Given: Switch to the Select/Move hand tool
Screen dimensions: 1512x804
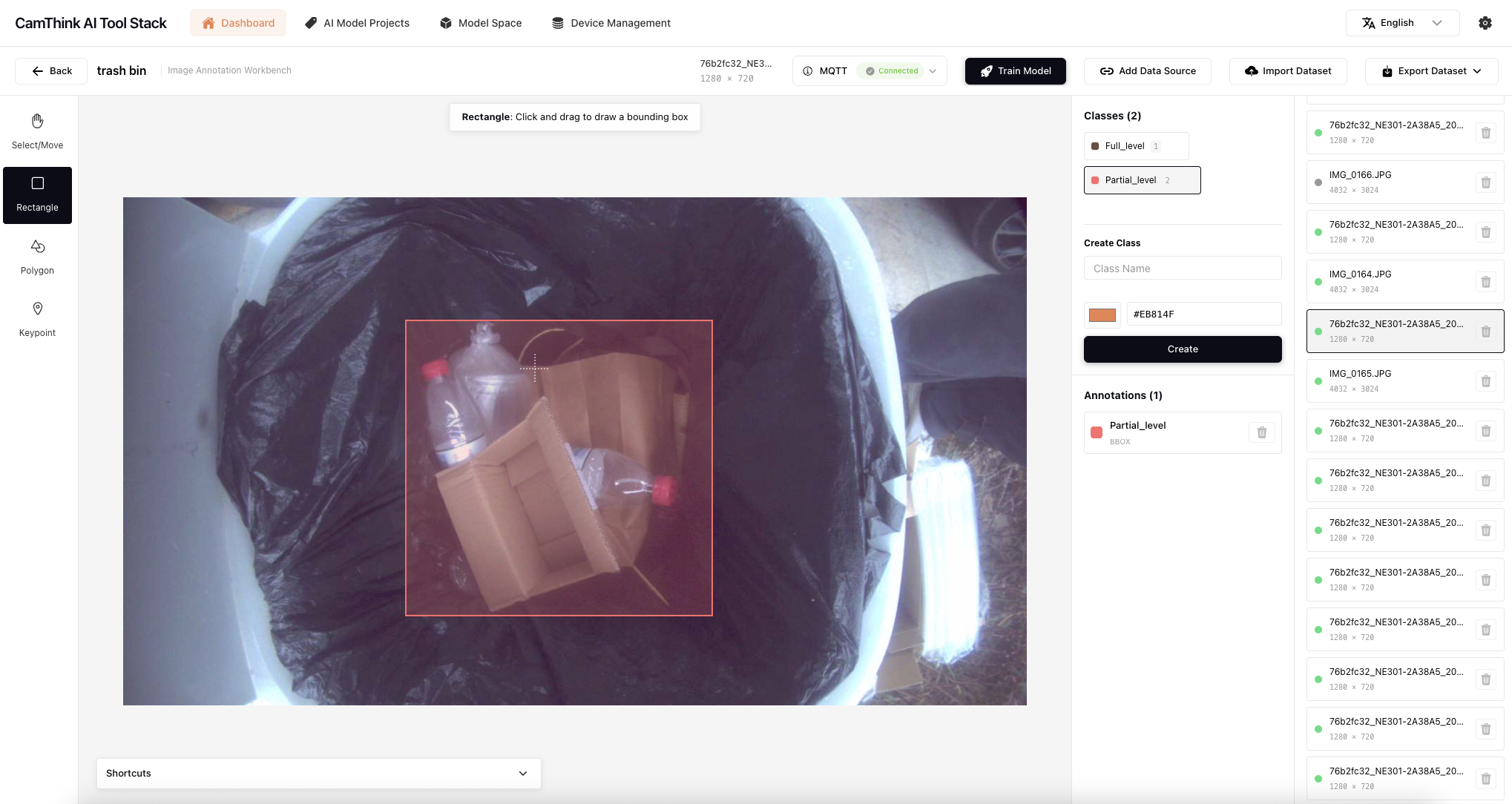Looking at the screenshot, I should click(37, 131).
